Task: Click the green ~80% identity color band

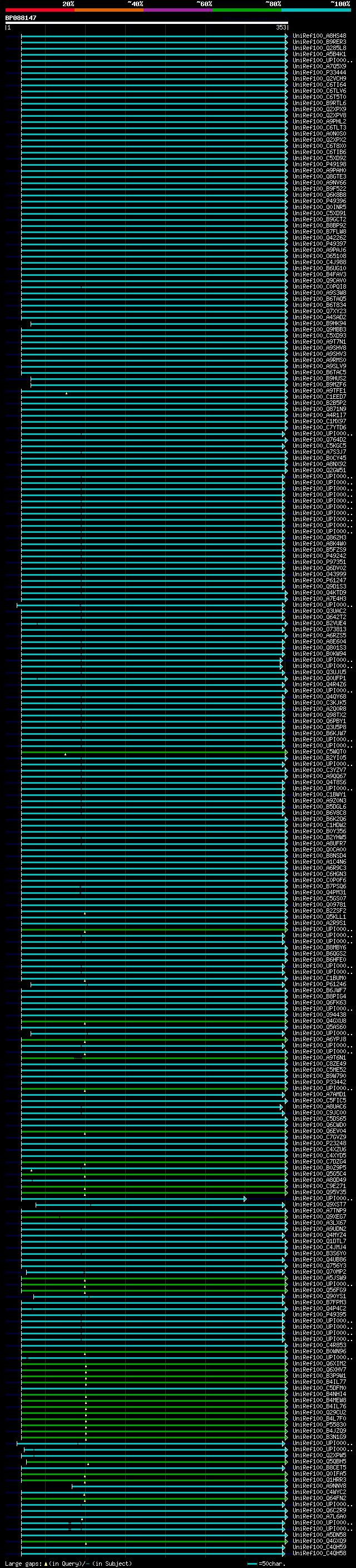Action: click(247, 10)
